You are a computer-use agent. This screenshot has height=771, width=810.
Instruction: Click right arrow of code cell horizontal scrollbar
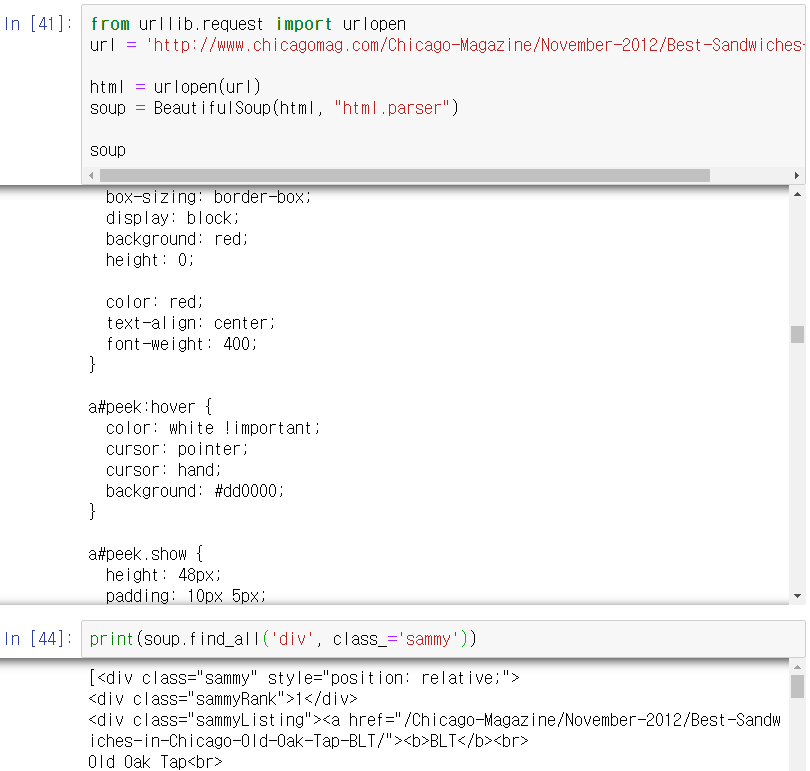(x=797, y=176)
